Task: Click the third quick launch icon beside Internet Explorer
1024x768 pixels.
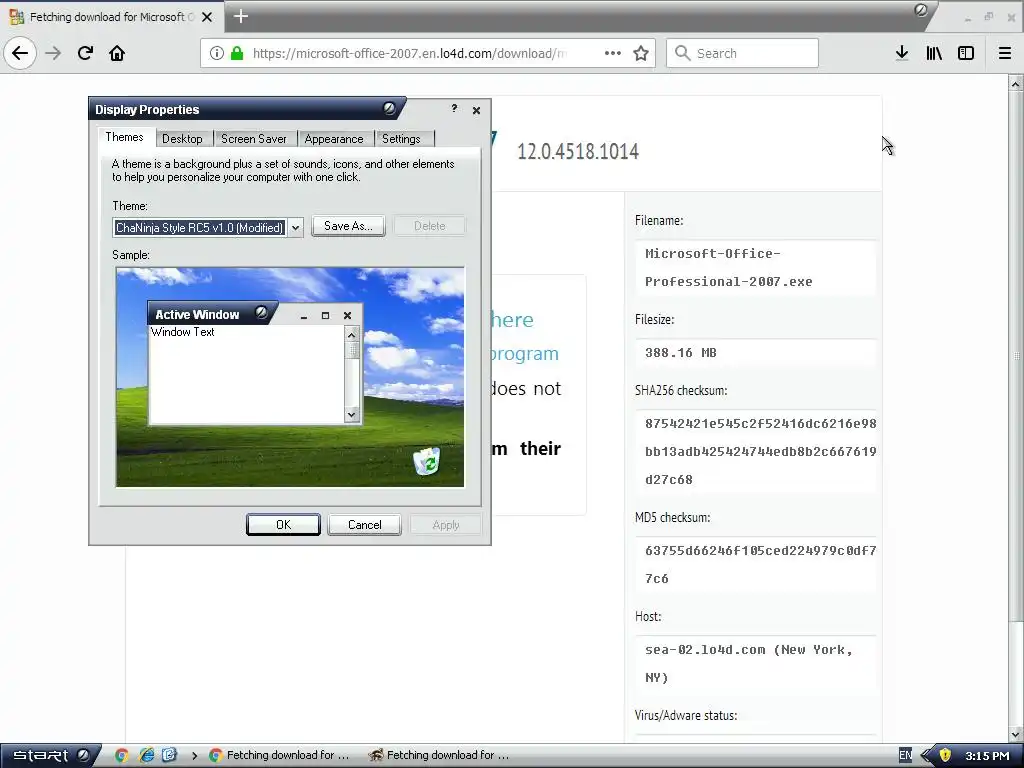Action: [169, 756]
